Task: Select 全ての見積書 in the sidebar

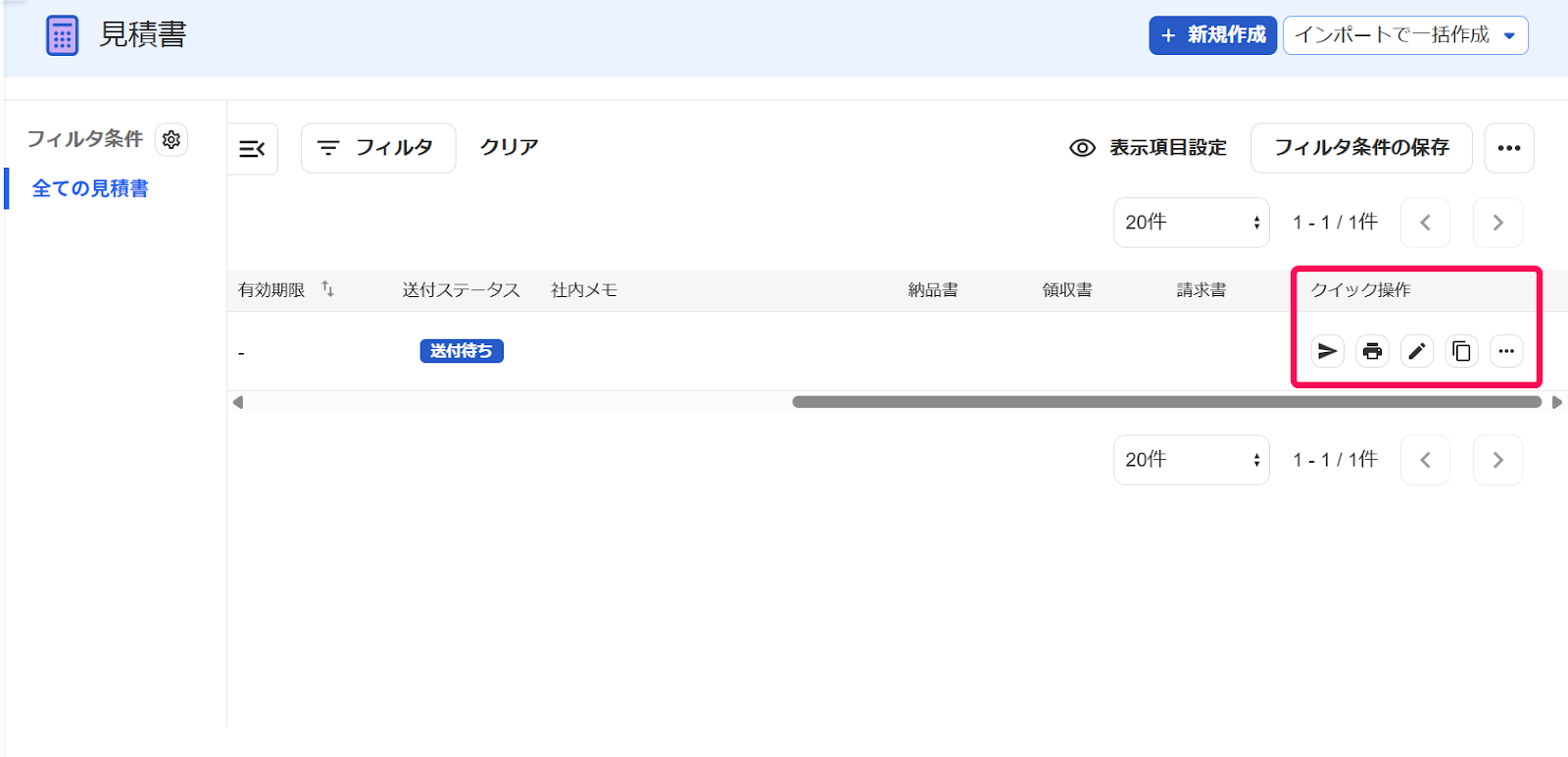Action: point(90,188)
